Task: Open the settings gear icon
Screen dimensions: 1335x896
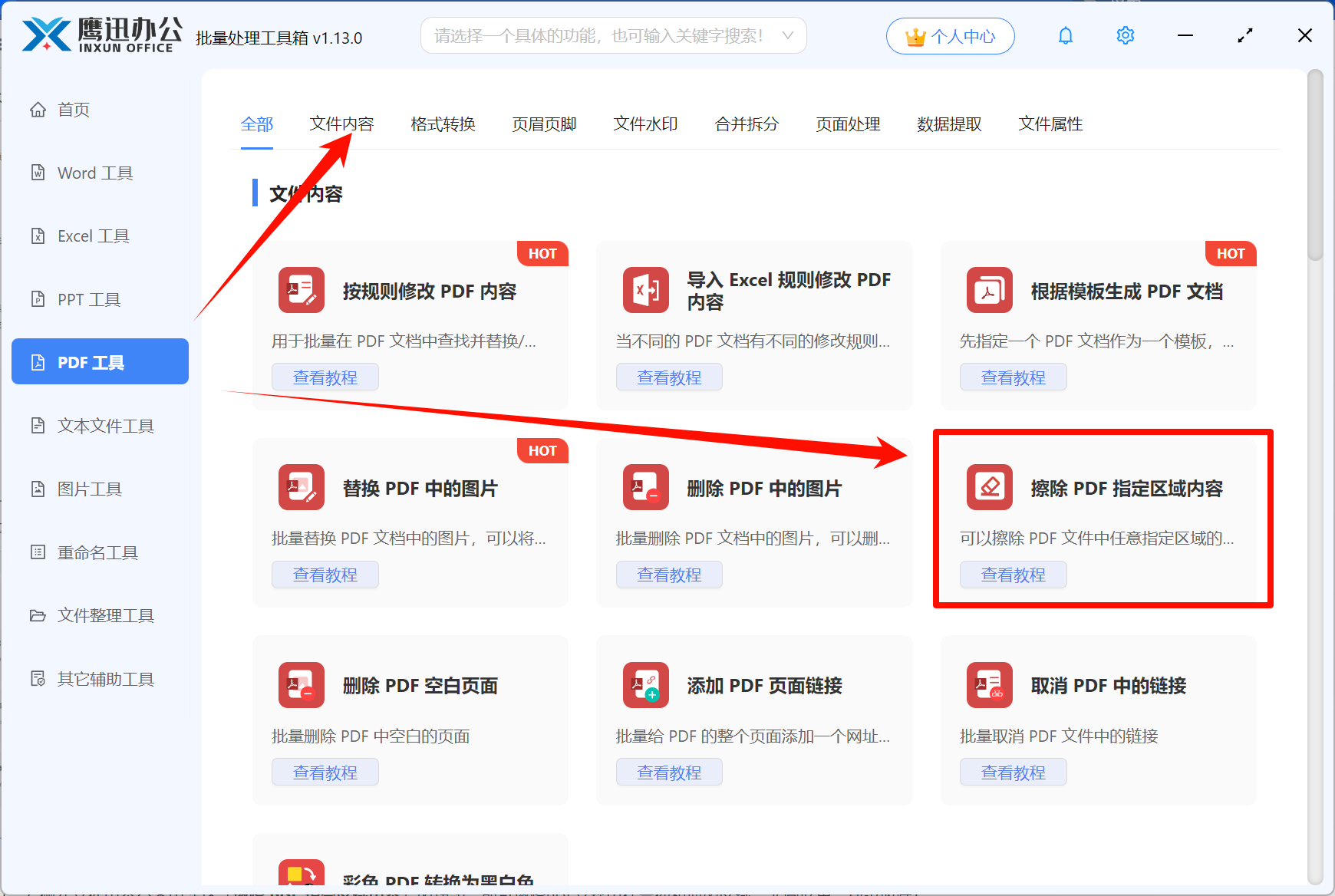Action: tap(1125, 35)
